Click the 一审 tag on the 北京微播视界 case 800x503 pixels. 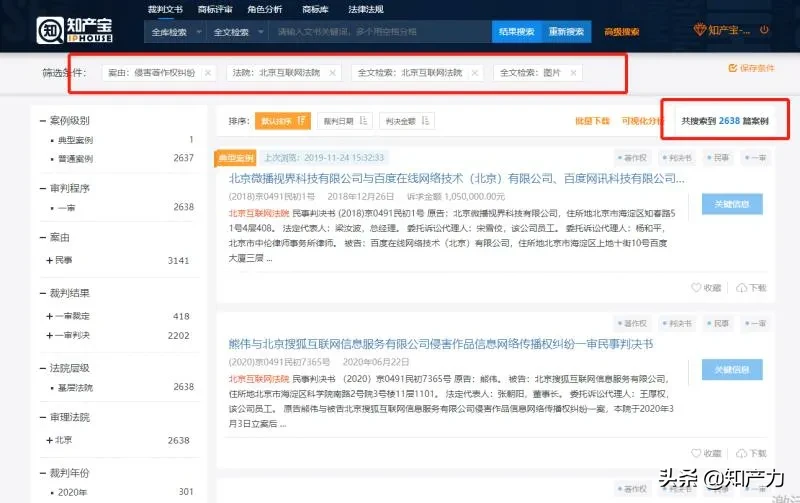pyautogui.click(x=755, y=158)
